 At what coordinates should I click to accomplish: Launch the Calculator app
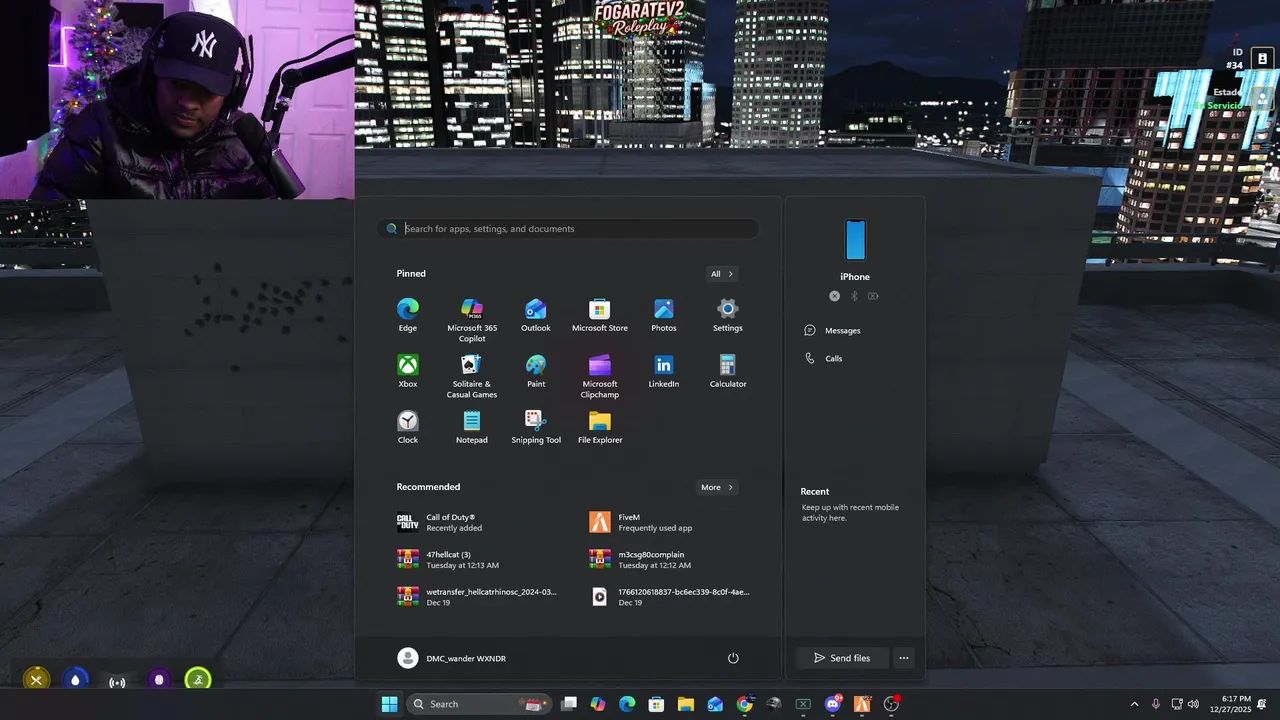click(x=728, y=371)
